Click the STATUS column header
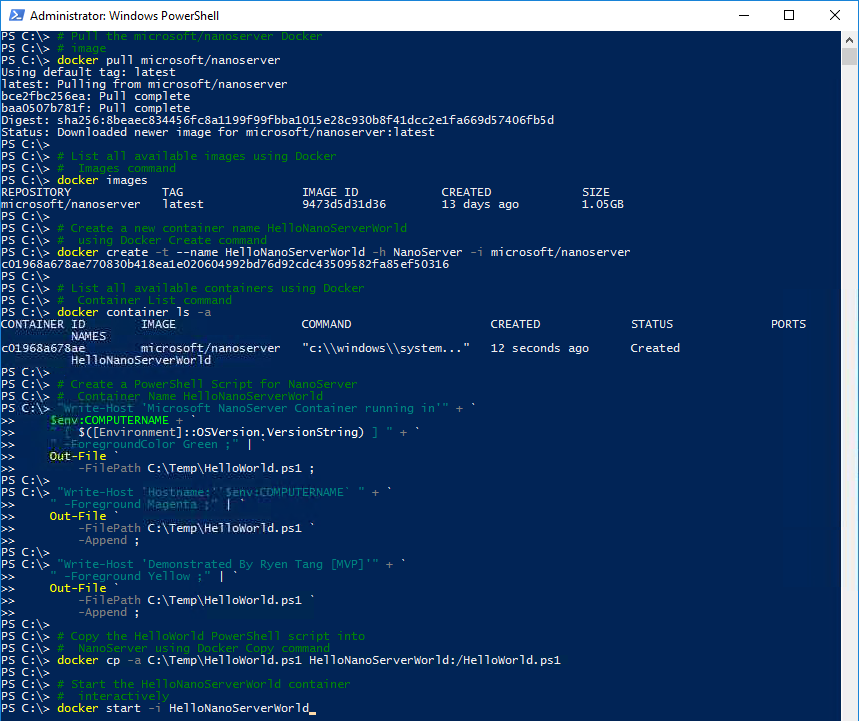 [x=652, y=324]
